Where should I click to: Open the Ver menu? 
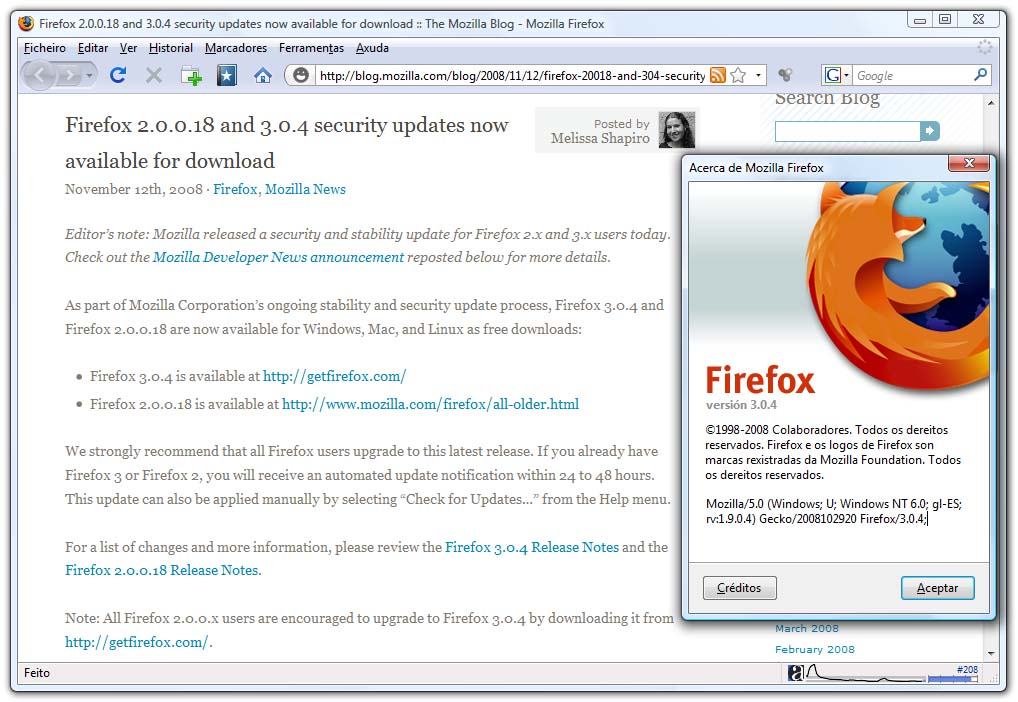pyautogui.click(x=129, y=48)
